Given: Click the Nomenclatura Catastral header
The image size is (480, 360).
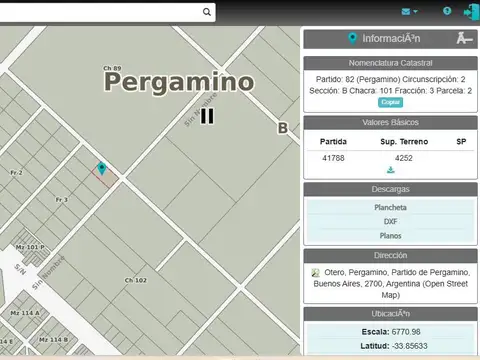Looking at the screenshot, I should coord(390,63).
